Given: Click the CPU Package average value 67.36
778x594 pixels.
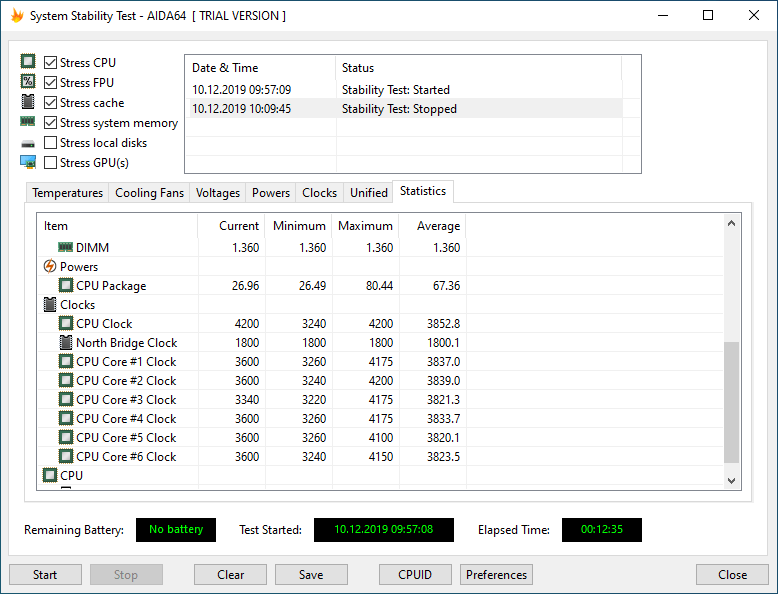Looking at the screenshot, I should click(x=446, y=285).
